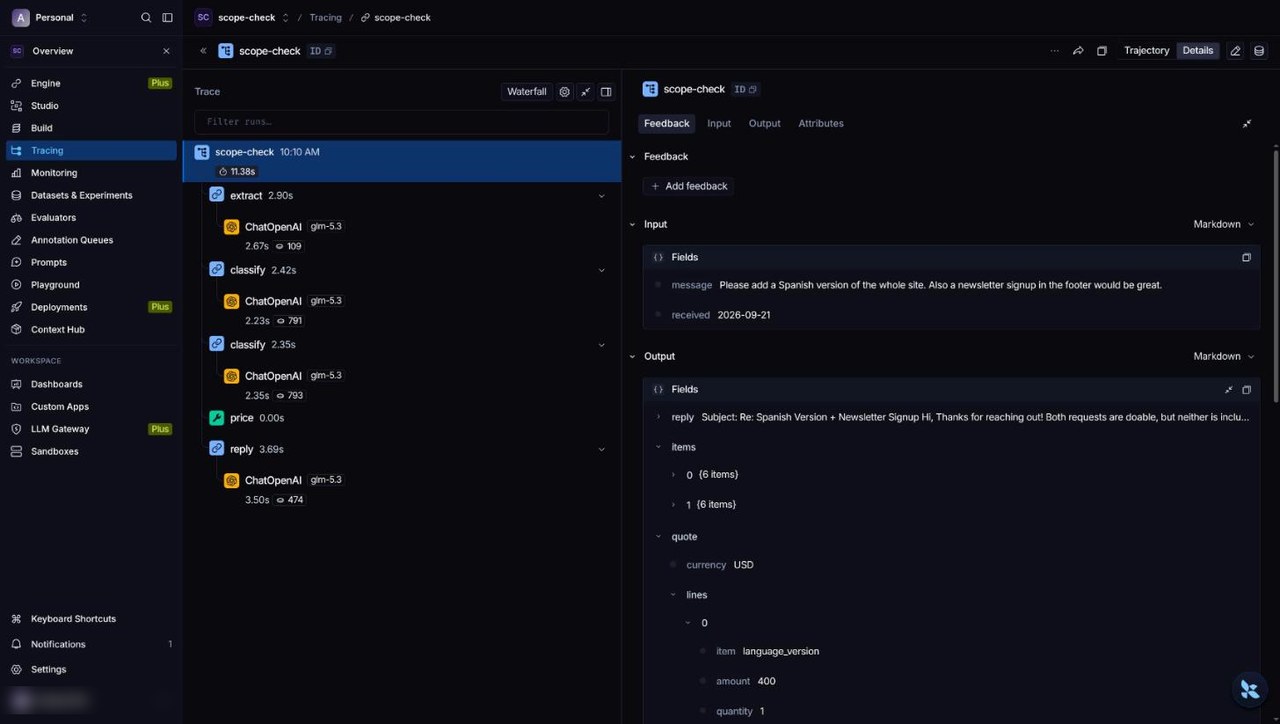This screenshot has height=724, width=1280.
Task: Switch to Details view
Action: point(1197,51)
